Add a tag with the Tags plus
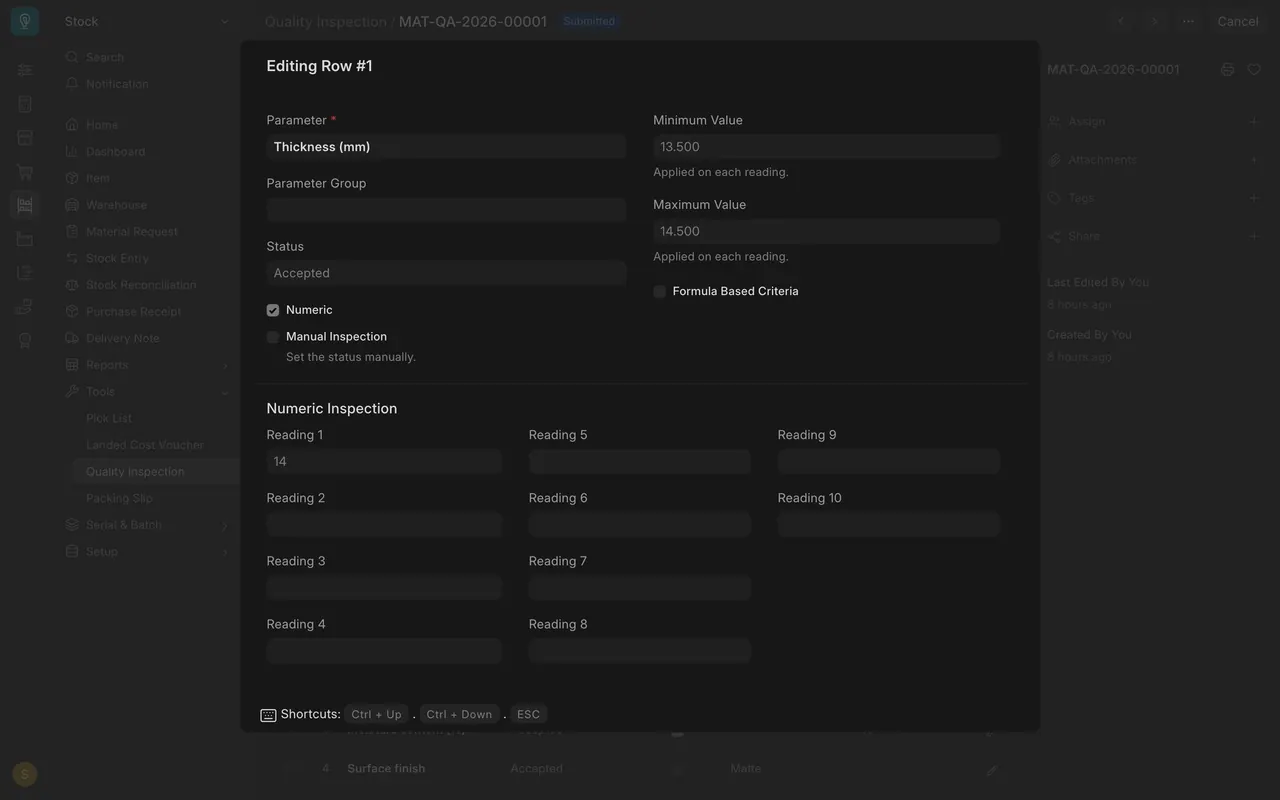The width and height of the screenshot is (1280, 800). pos(1253,198)
